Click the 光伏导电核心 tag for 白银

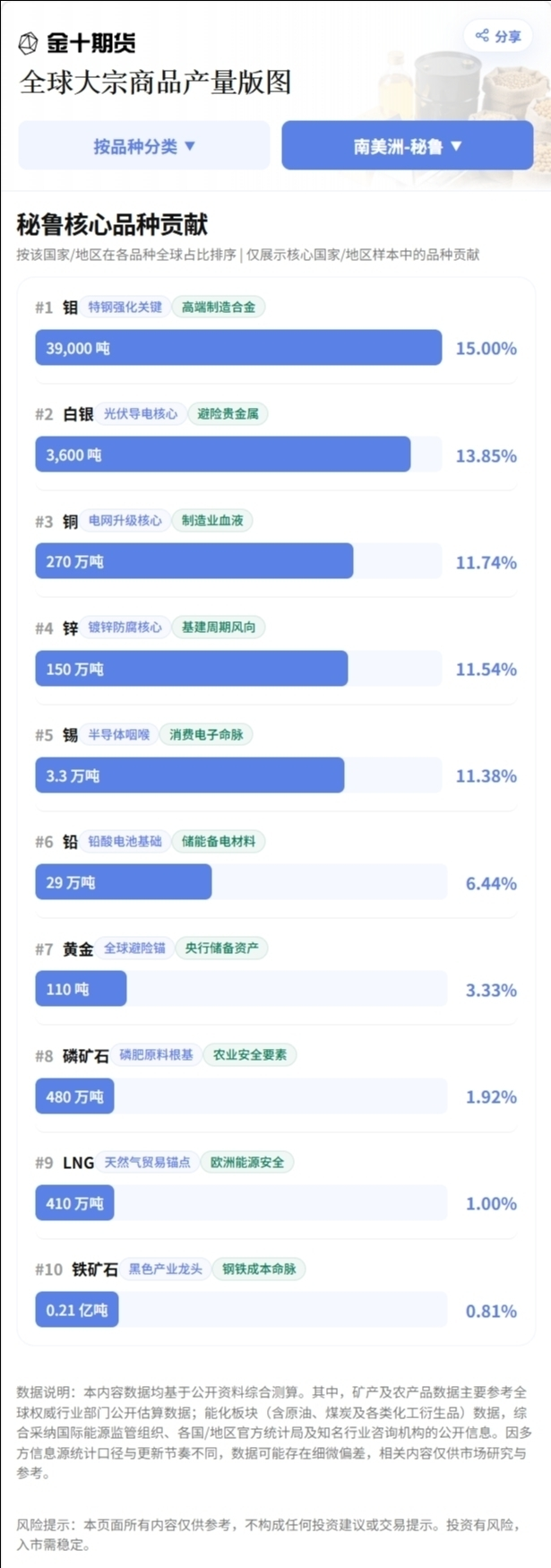[x=141, y=413]
